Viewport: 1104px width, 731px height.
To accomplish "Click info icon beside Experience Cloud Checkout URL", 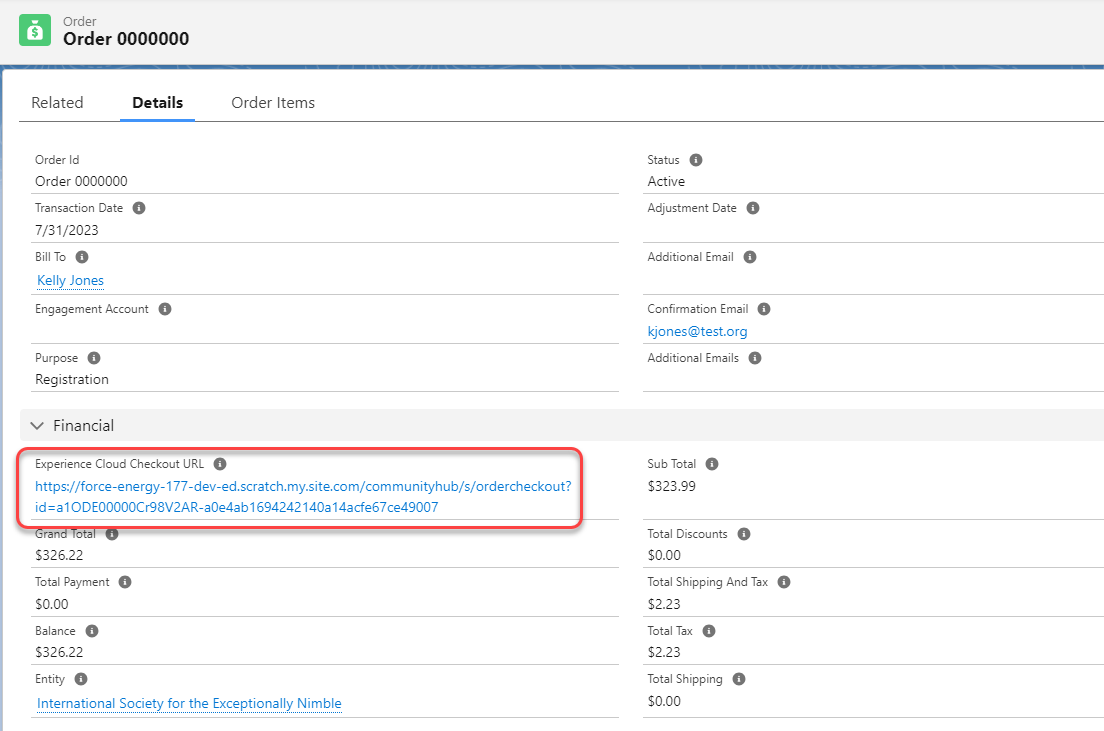I will click(220, 464).
